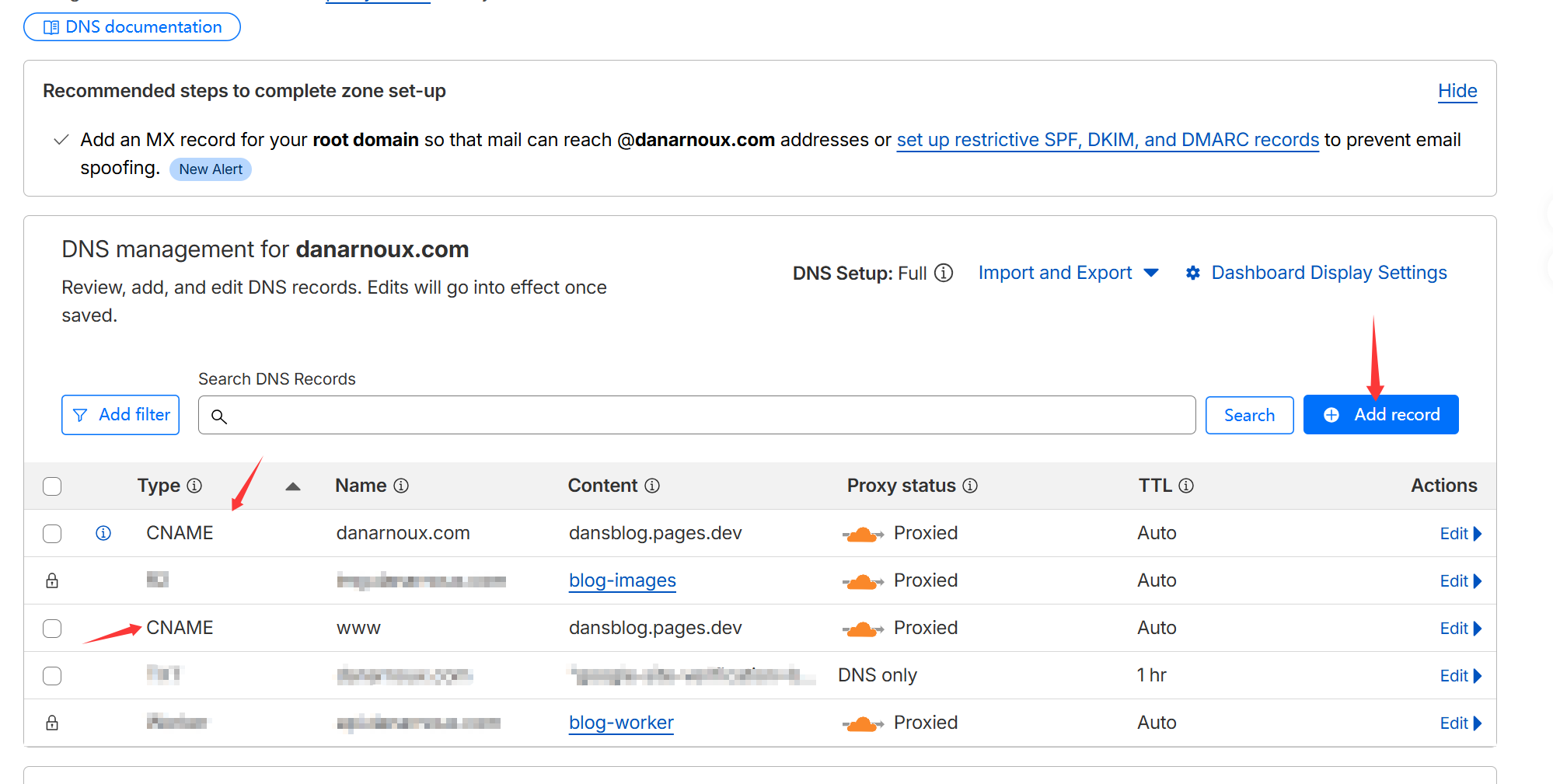The height and width of the screenshot is (784, 1553).
Task: Click the gear icon for Dashboard Display Settings
Action: [1193, 273]
